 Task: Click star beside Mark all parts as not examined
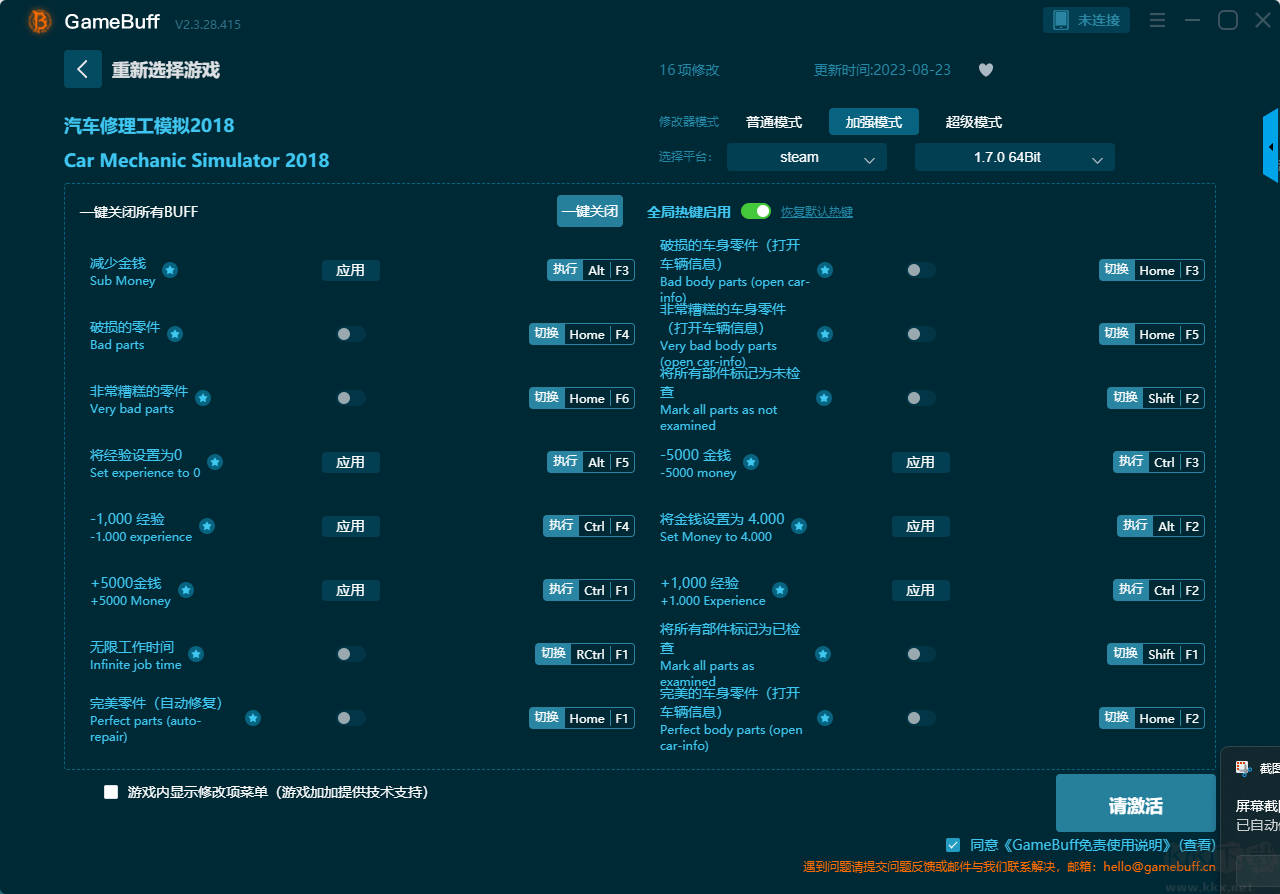click(824, 398)
